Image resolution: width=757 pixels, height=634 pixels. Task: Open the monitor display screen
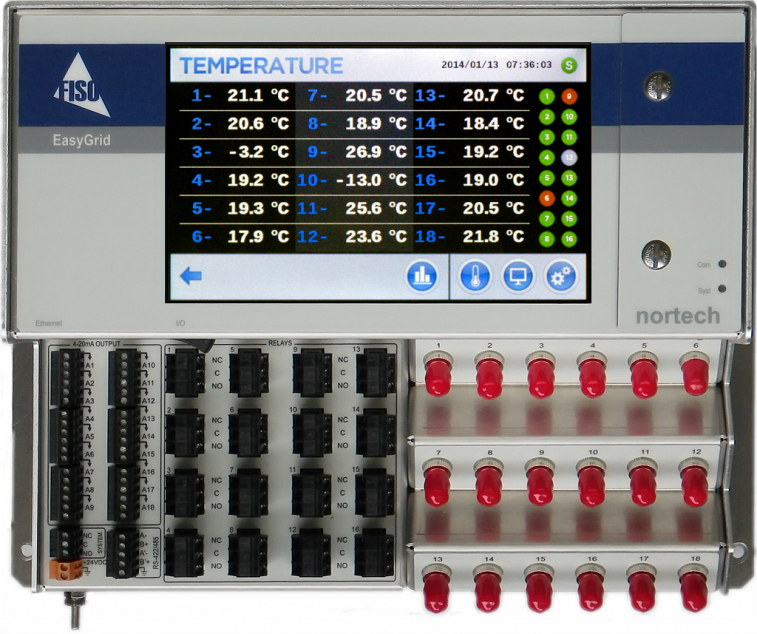point(518,277)
